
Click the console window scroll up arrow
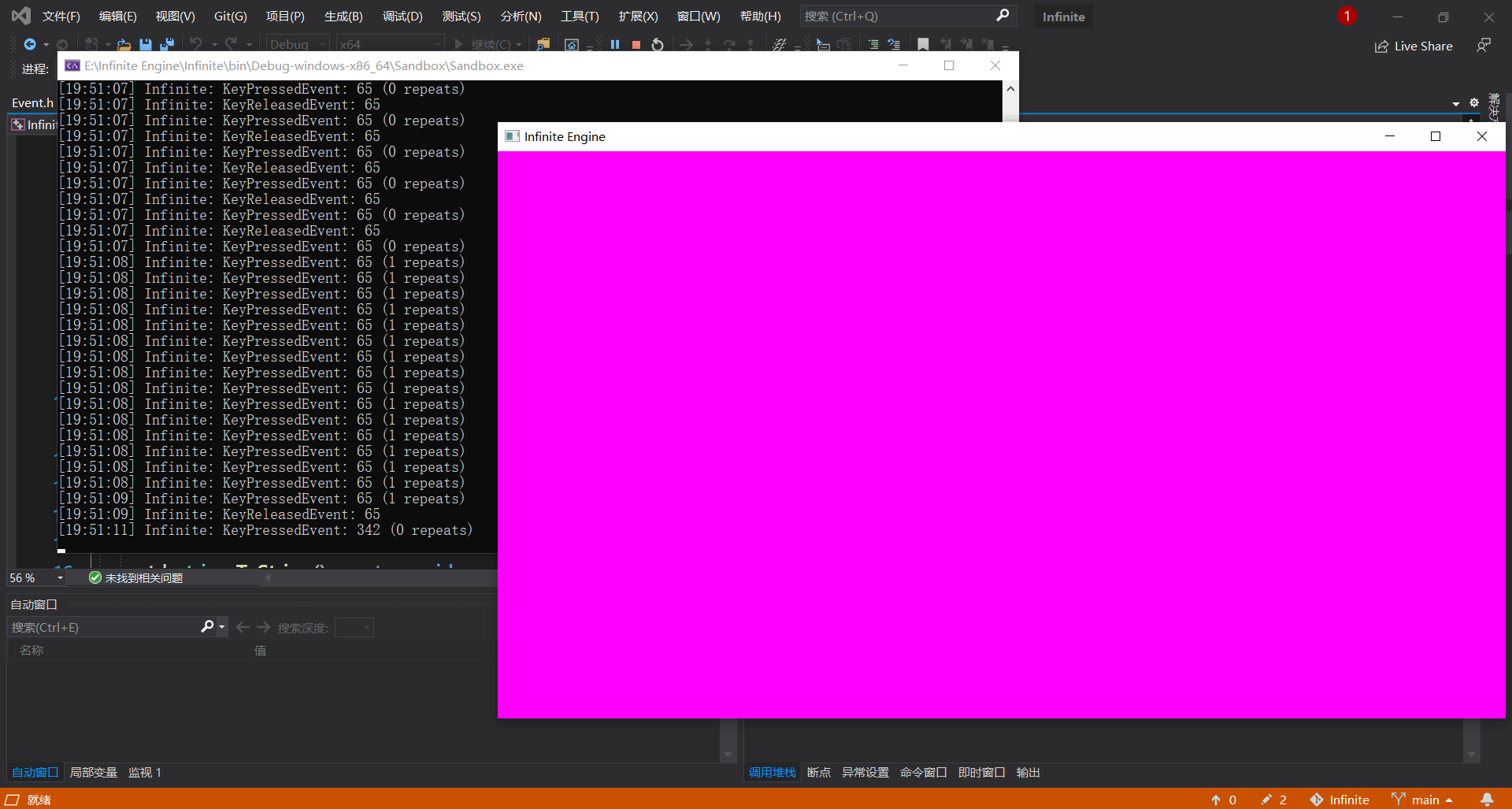[x=1010, y=88]
